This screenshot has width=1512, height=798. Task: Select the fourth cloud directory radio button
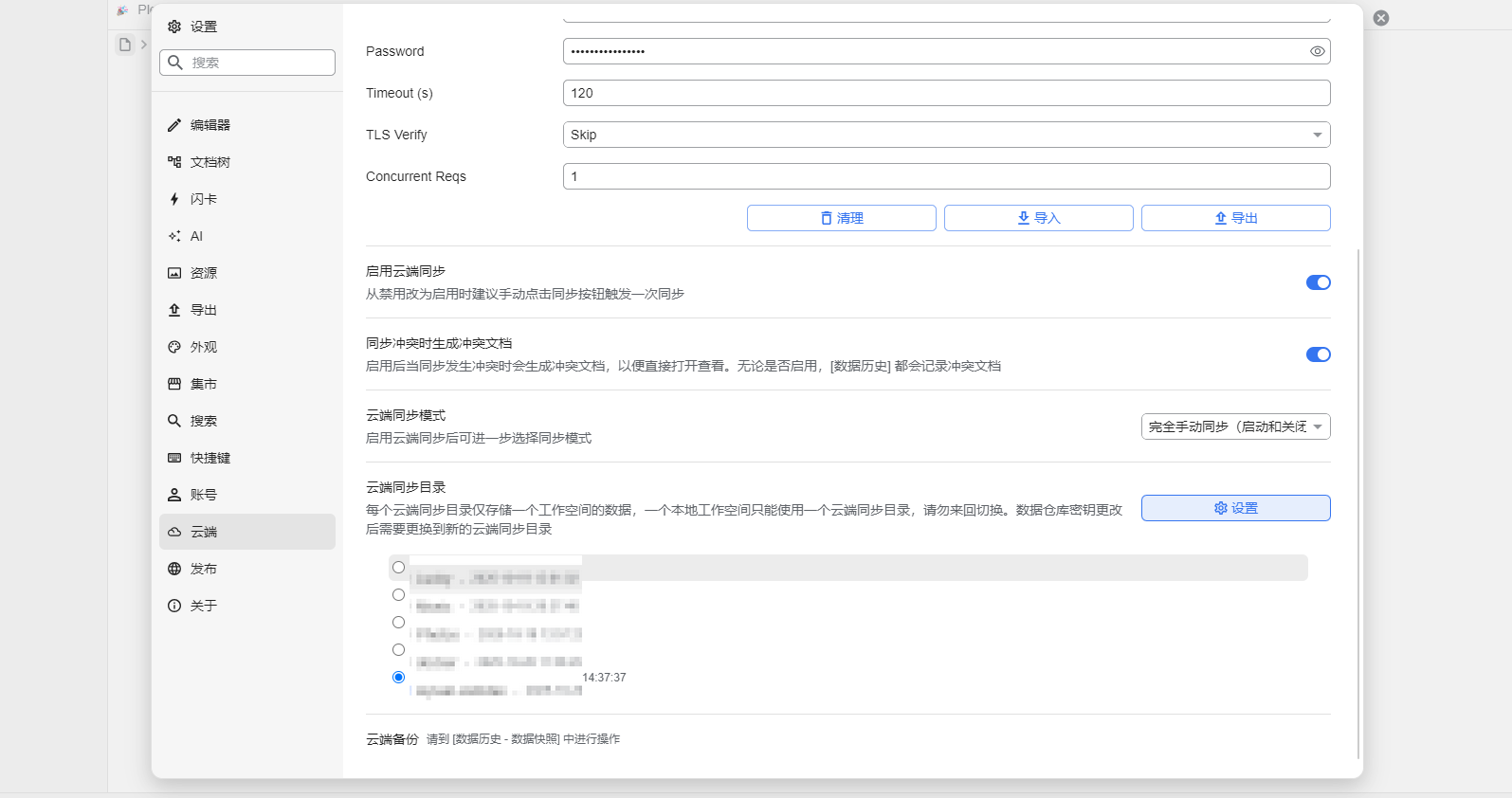398,650
